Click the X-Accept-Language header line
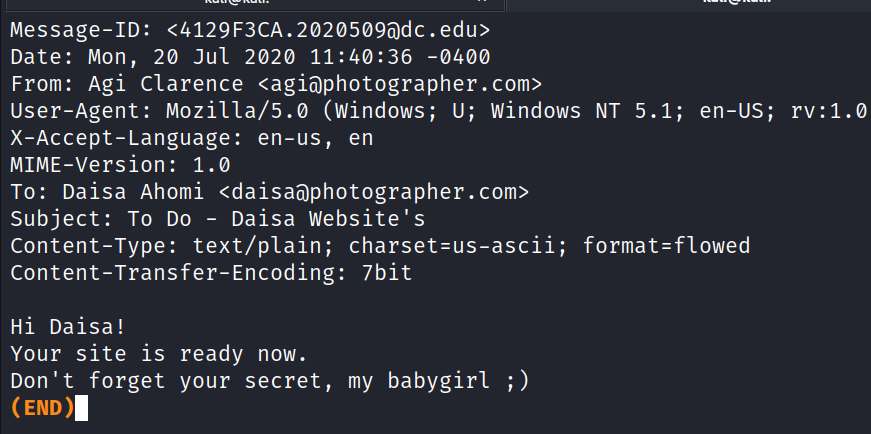871x434 pixels. [192, 138]
